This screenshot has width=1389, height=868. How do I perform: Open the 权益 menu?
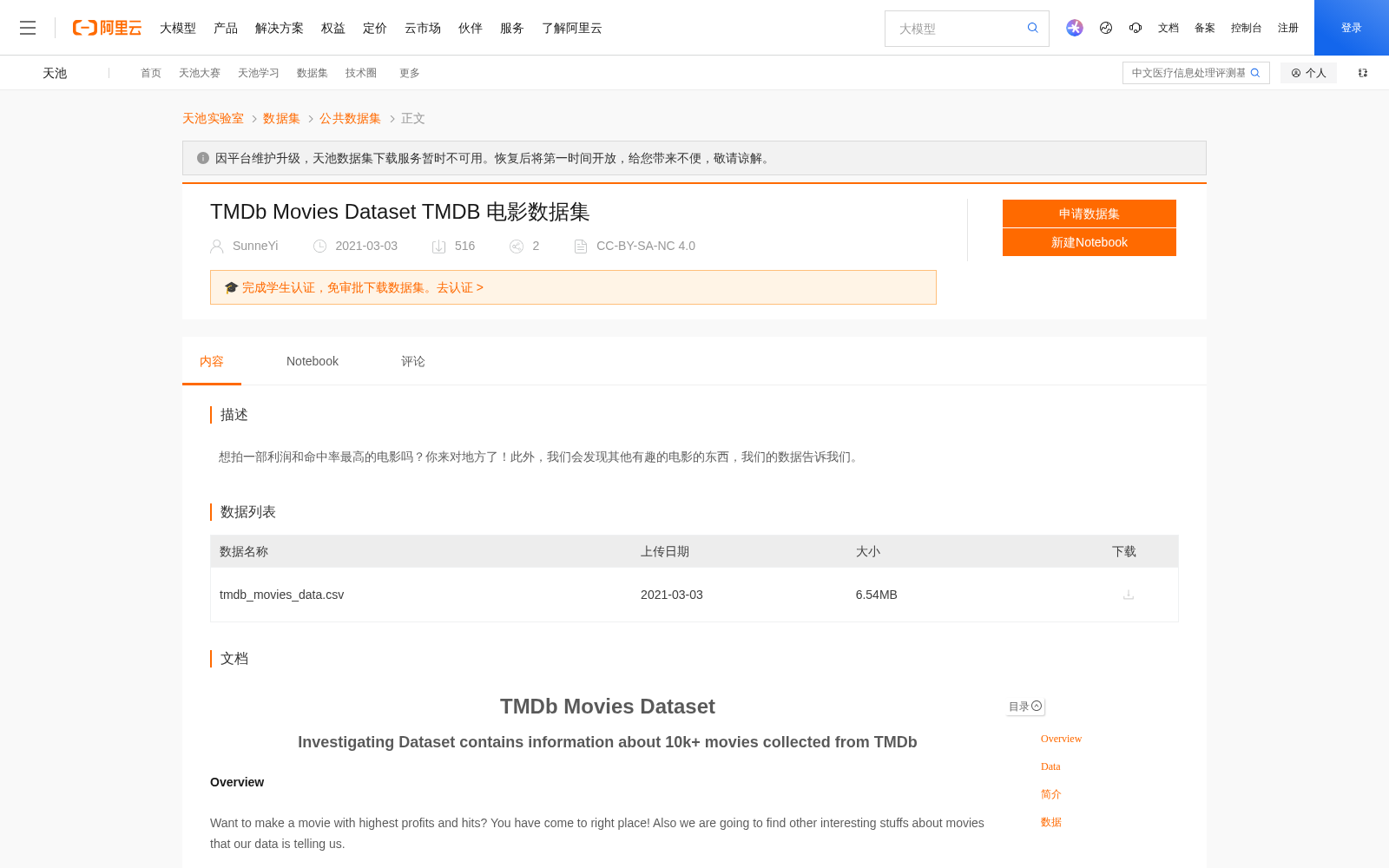coord(333,28)
